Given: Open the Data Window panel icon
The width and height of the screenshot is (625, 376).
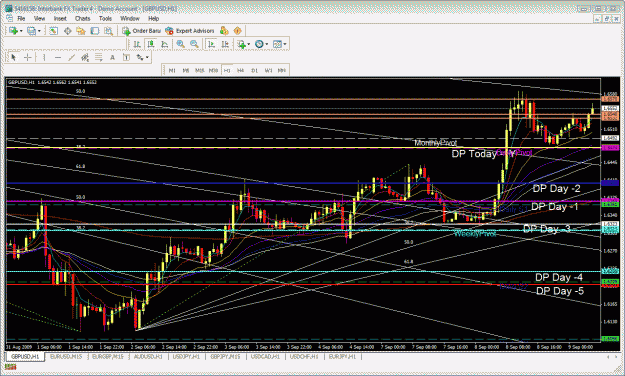Looking at the screenshot, I should (x=67, y=31).
